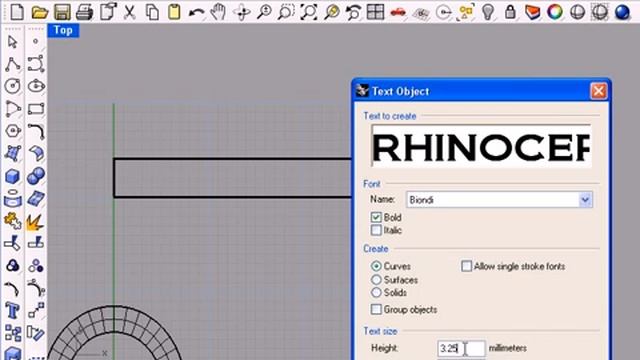Screen dimensions: 640x360
Task: Click the Text to create input box
Action: [481, 146]
